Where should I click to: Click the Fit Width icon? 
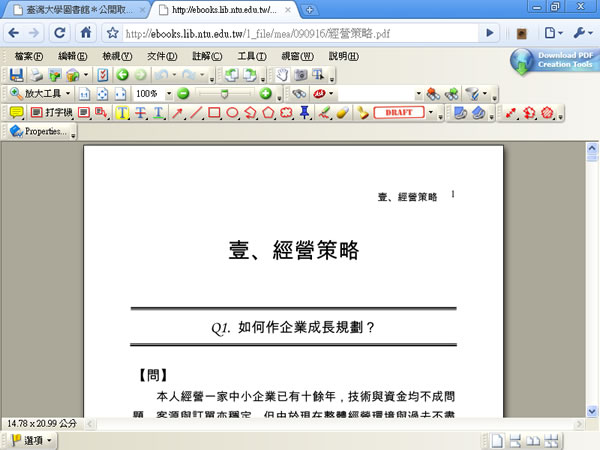point(121,93)
